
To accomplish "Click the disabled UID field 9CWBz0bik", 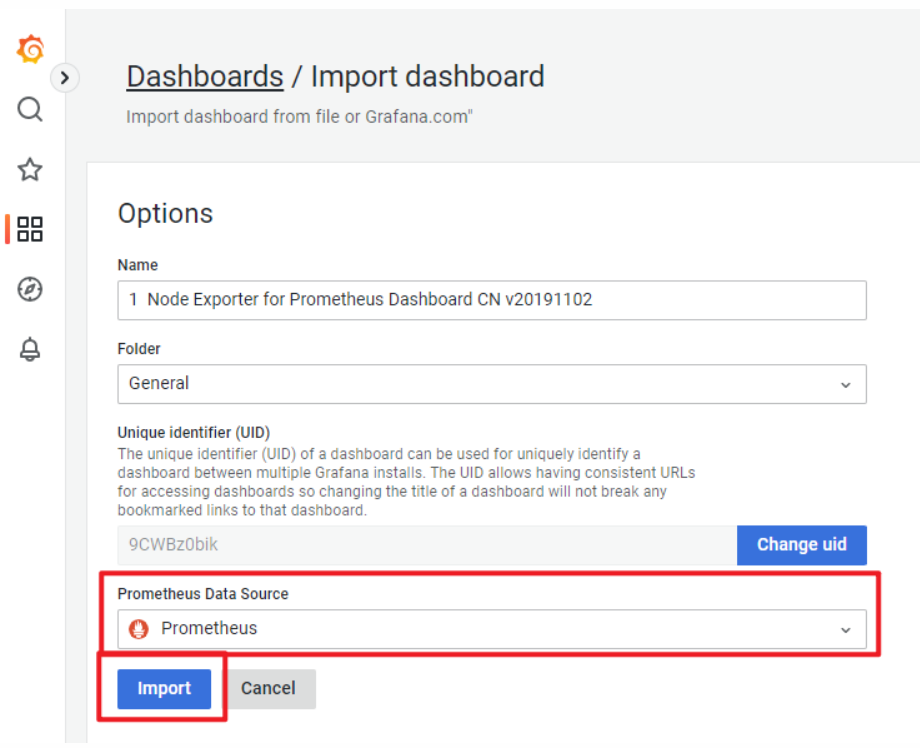I will [427, 544].
